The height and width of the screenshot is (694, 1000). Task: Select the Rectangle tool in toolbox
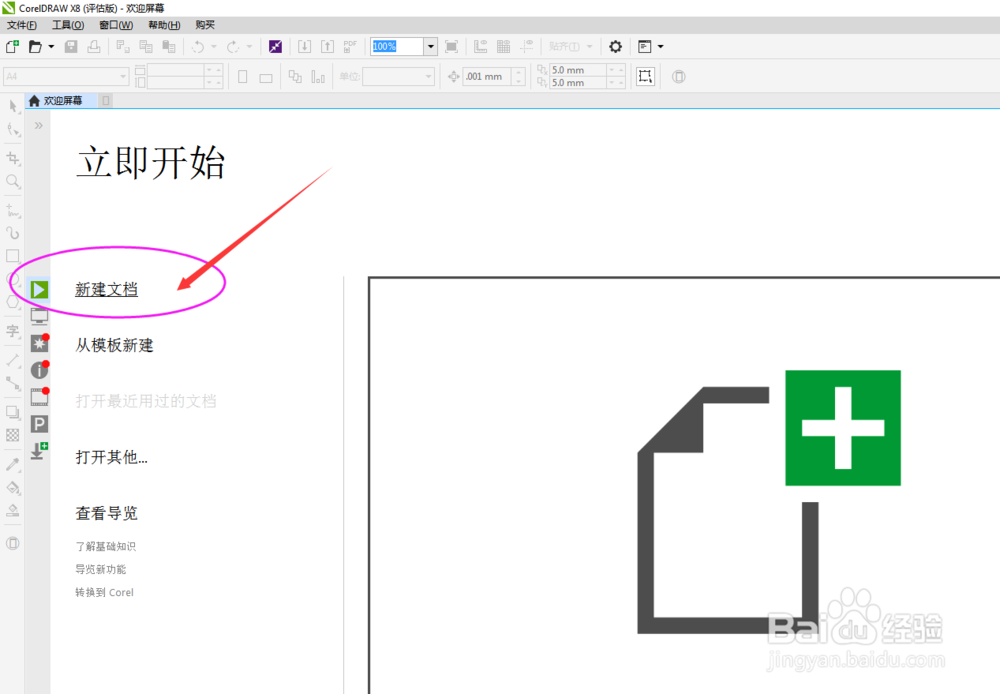(13, 256)
